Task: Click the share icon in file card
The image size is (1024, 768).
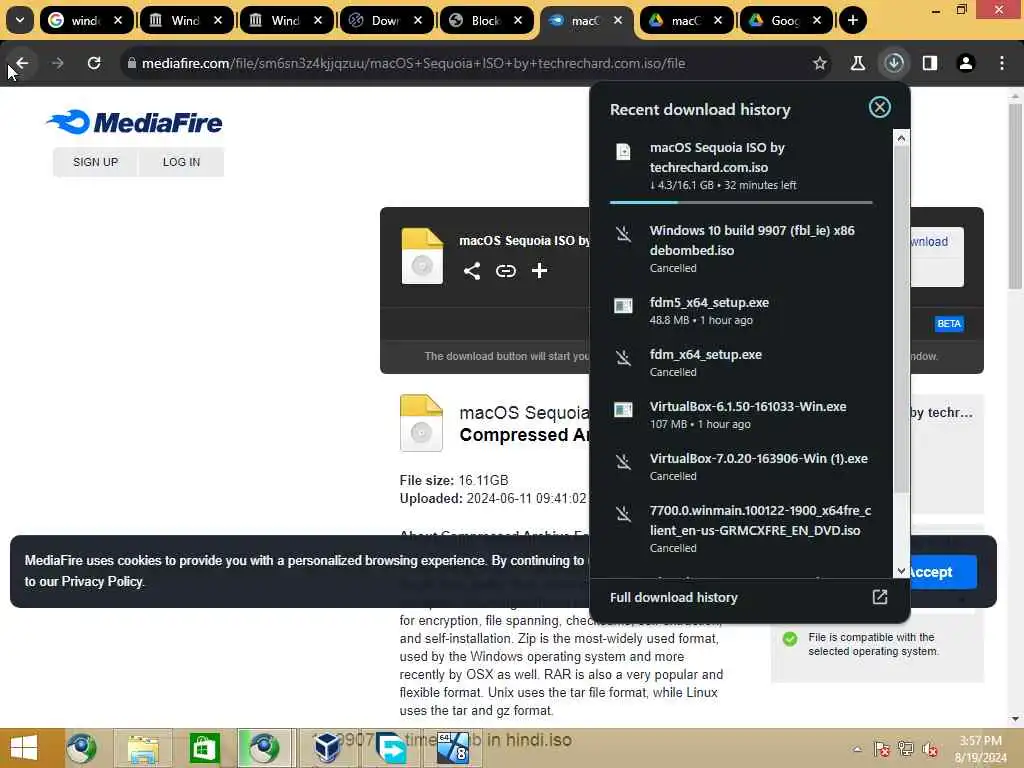Action: (x=472, y=270)
